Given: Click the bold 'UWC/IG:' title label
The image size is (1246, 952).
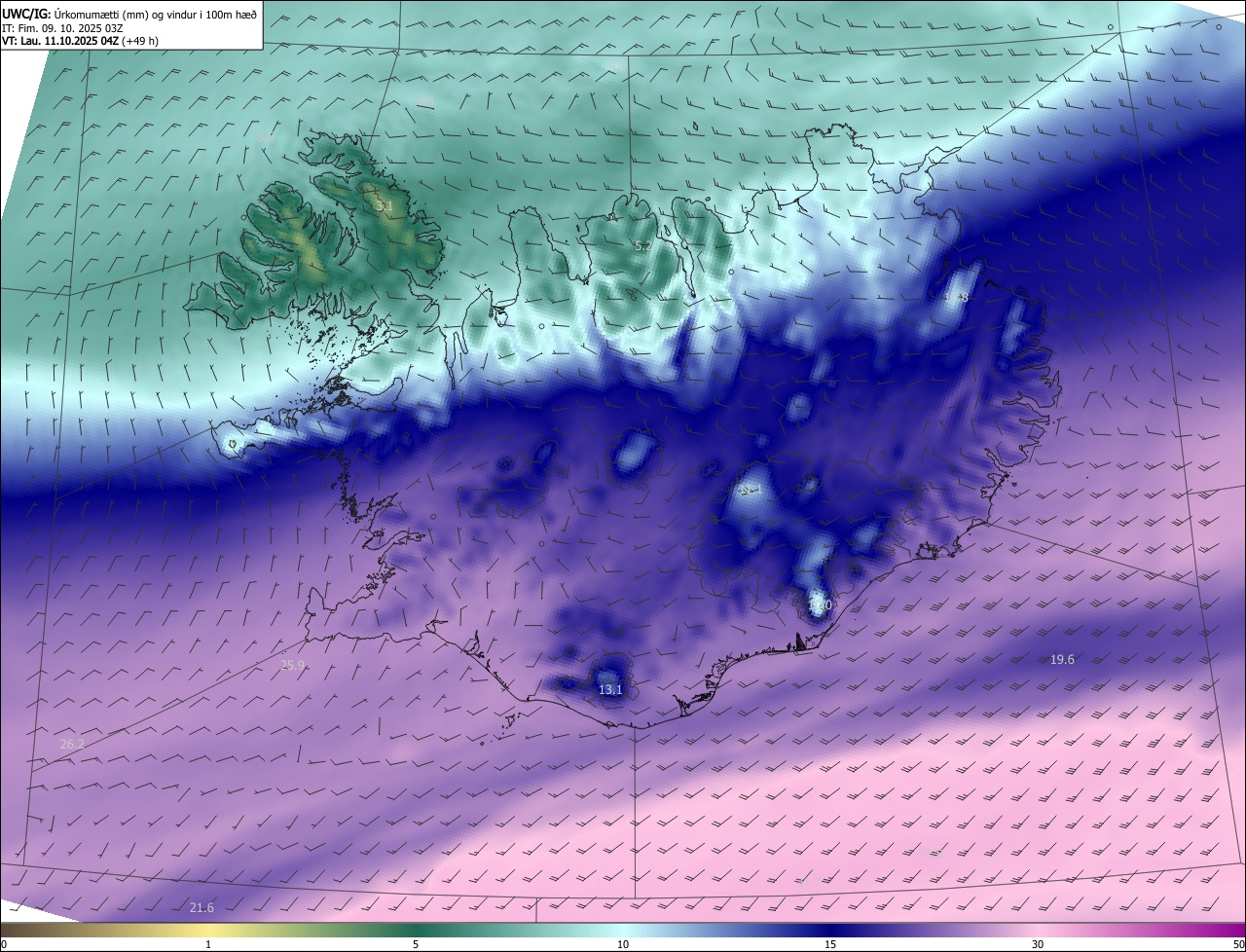Looking at the screenshot, I should 26,15.
